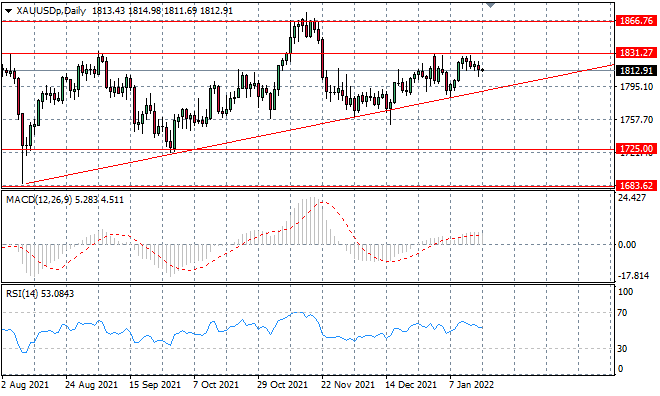Screen dimensions: 660x396
Task: Click the 1795.10 price axis value
Action: (x=636, y=86)
